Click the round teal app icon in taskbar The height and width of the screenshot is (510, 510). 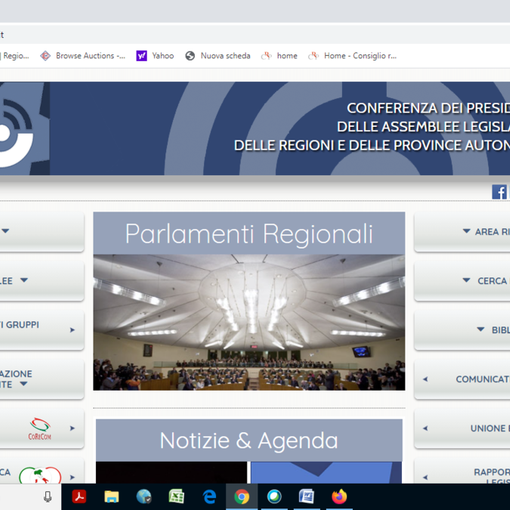274,497
